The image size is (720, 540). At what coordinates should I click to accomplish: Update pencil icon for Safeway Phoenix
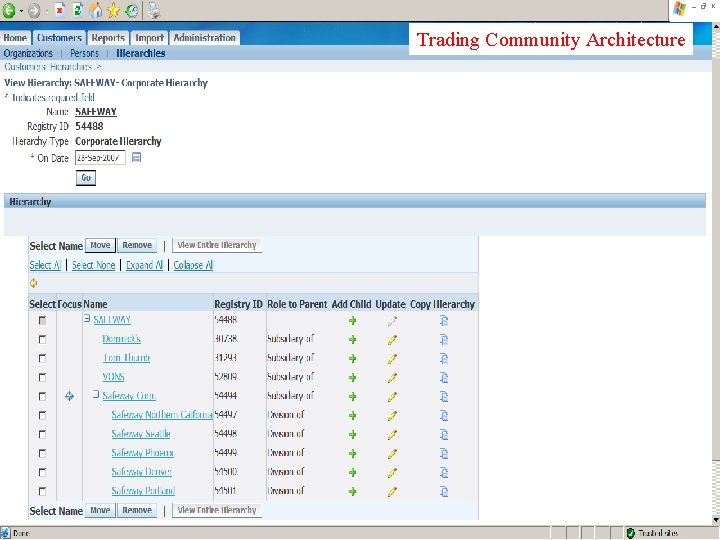point(392,454)
